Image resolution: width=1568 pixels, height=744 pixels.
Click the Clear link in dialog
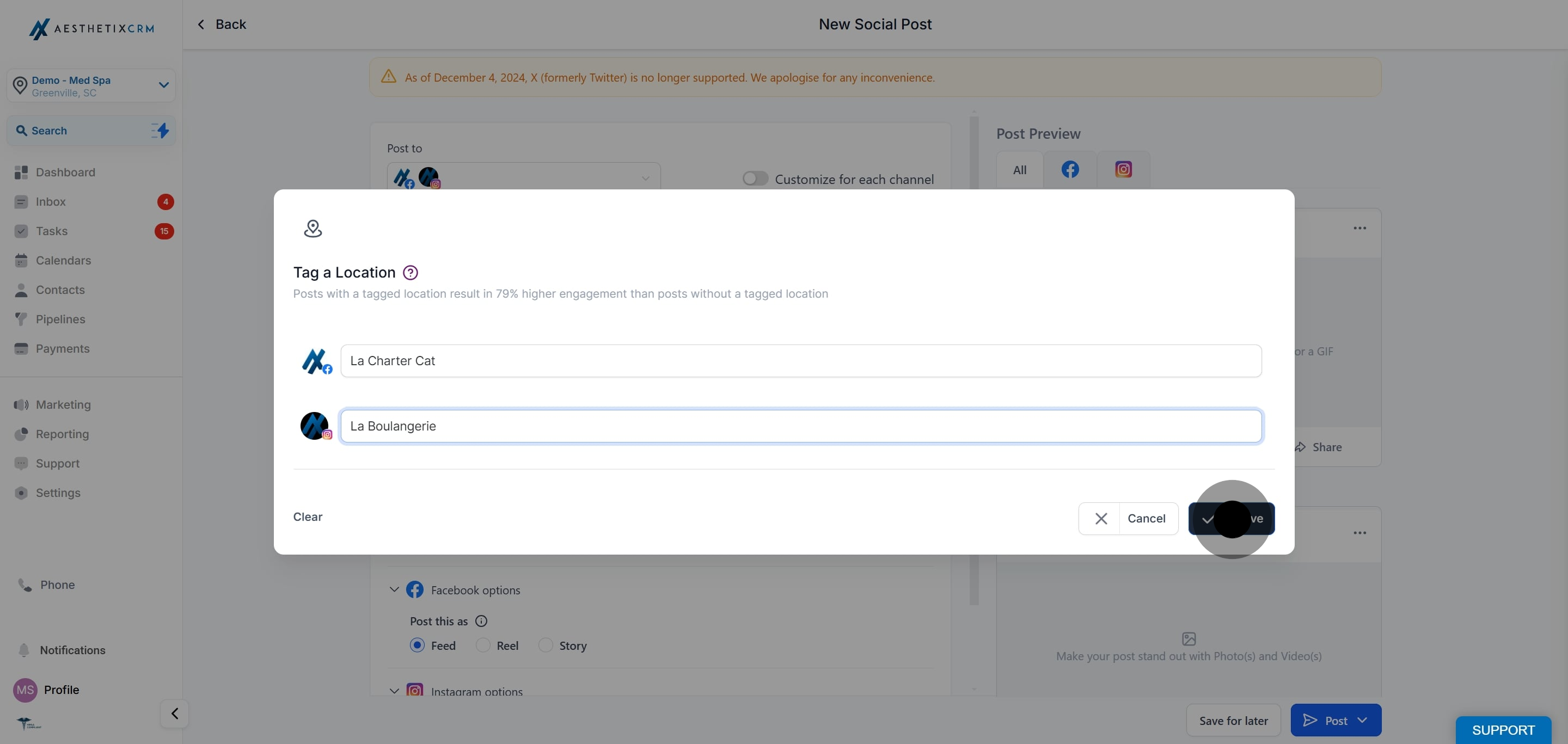[x=308, y=517]
